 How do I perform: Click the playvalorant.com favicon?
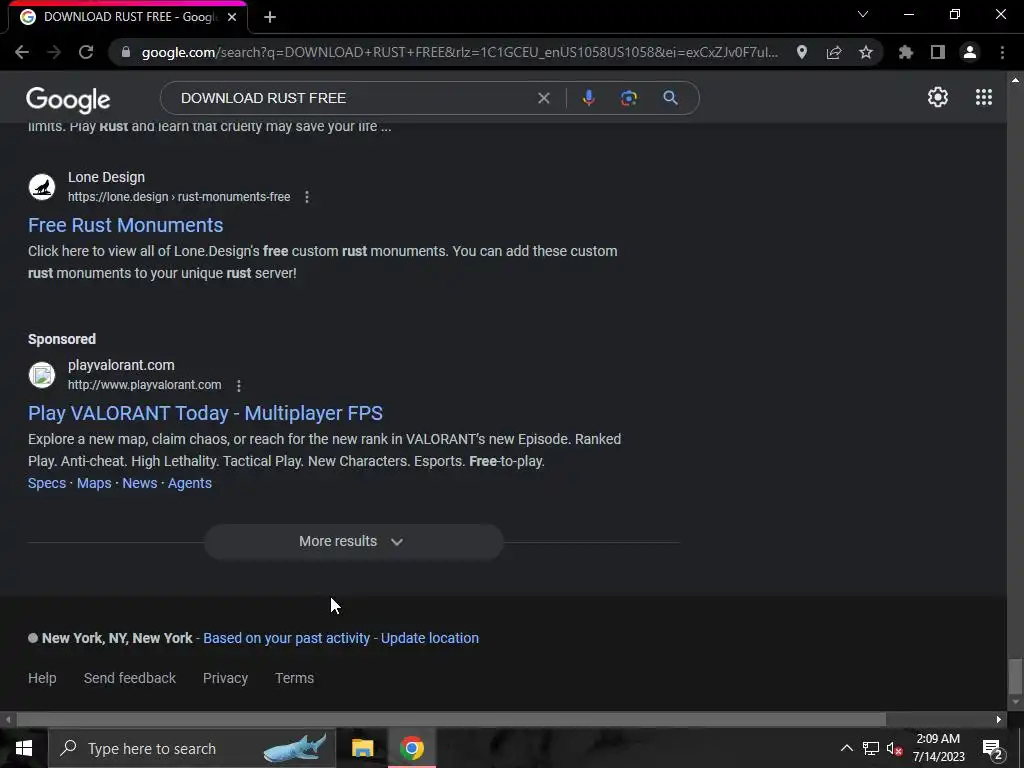click(42, 375)
